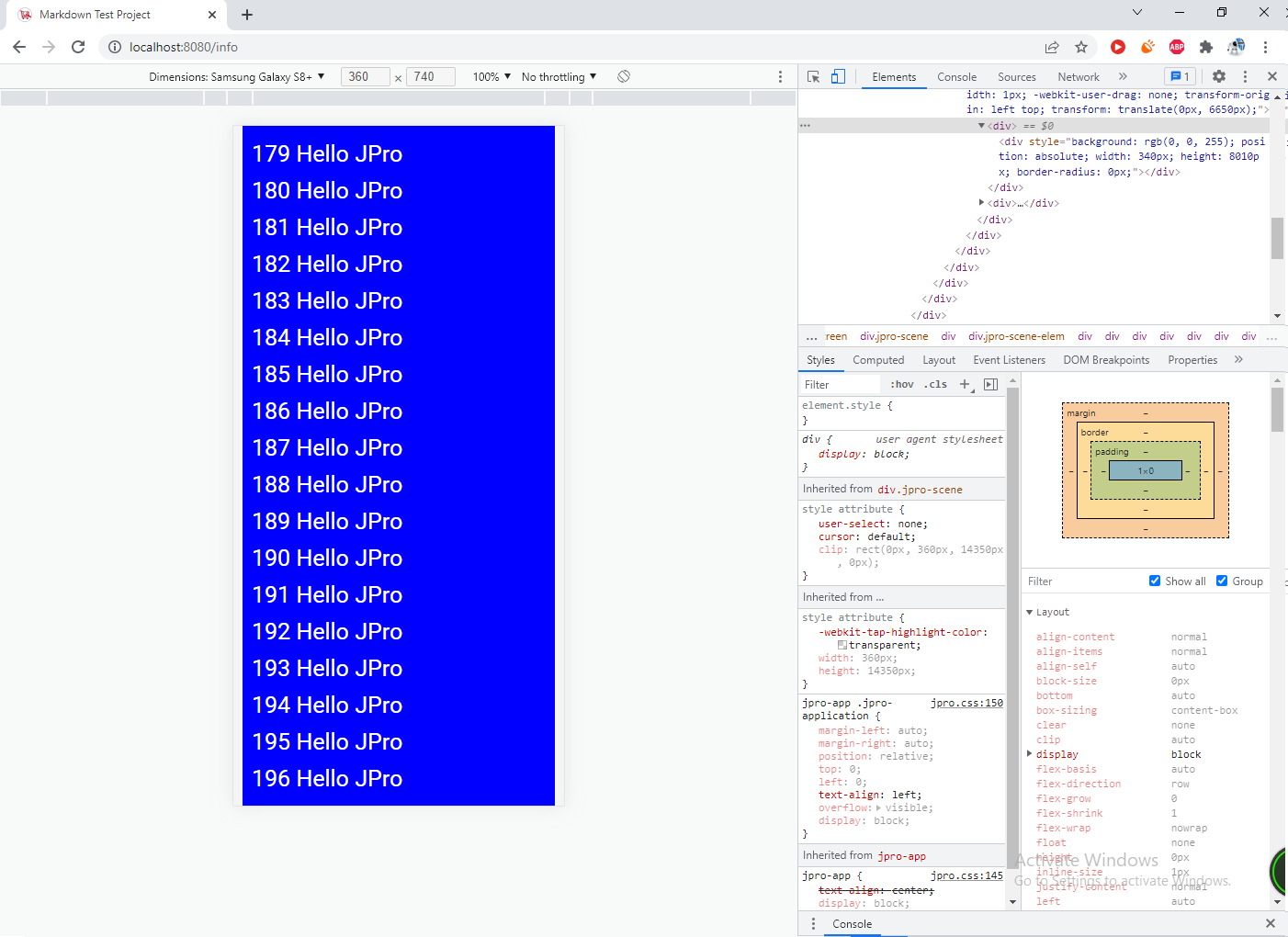Image resolution: width=1288 pixels, height=937 pixels.
Task: Select the inspect element picker icon
Action: click(812, 76)
